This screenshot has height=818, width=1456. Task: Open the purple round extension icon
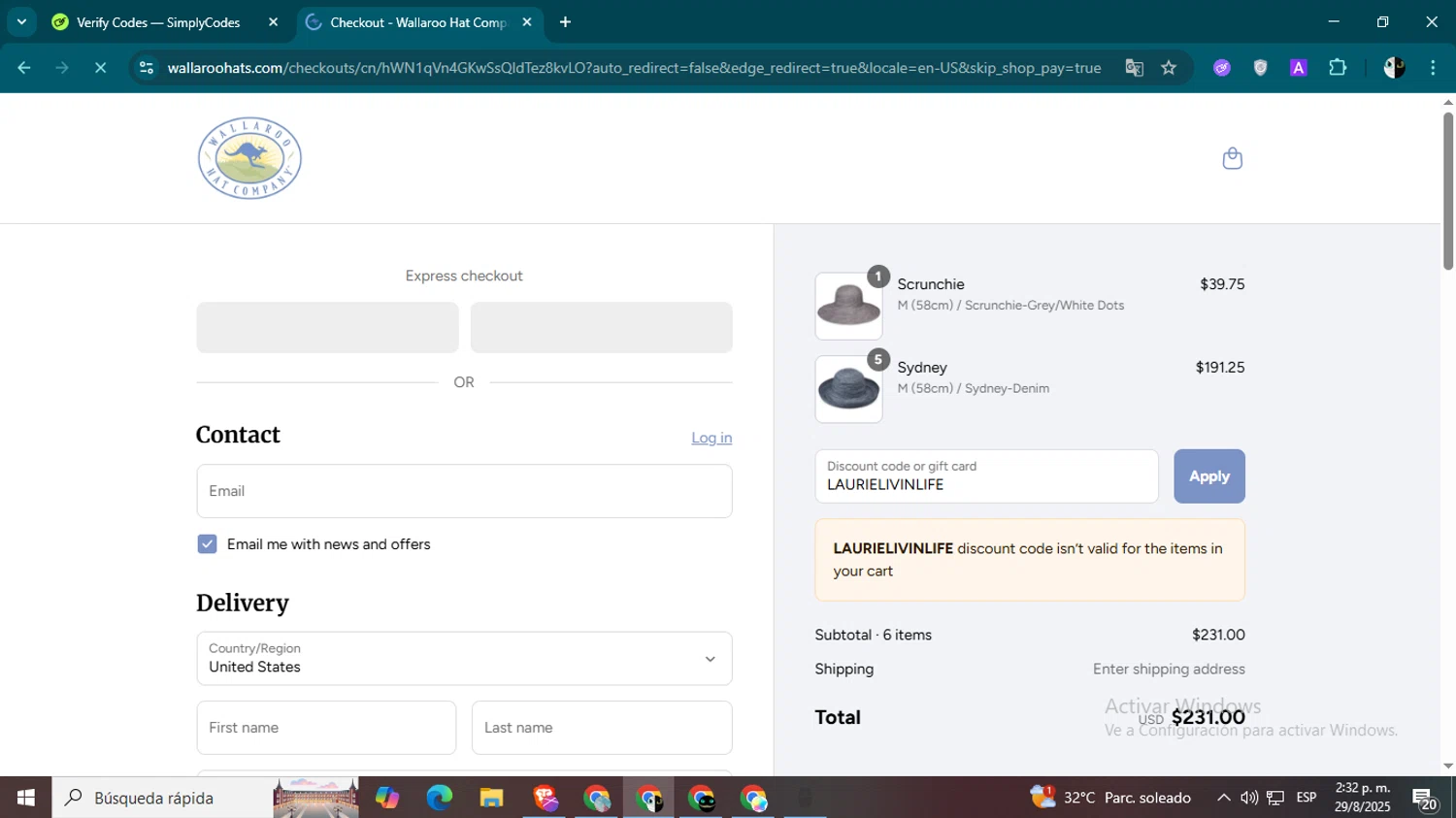click(x=1221, y=68)
